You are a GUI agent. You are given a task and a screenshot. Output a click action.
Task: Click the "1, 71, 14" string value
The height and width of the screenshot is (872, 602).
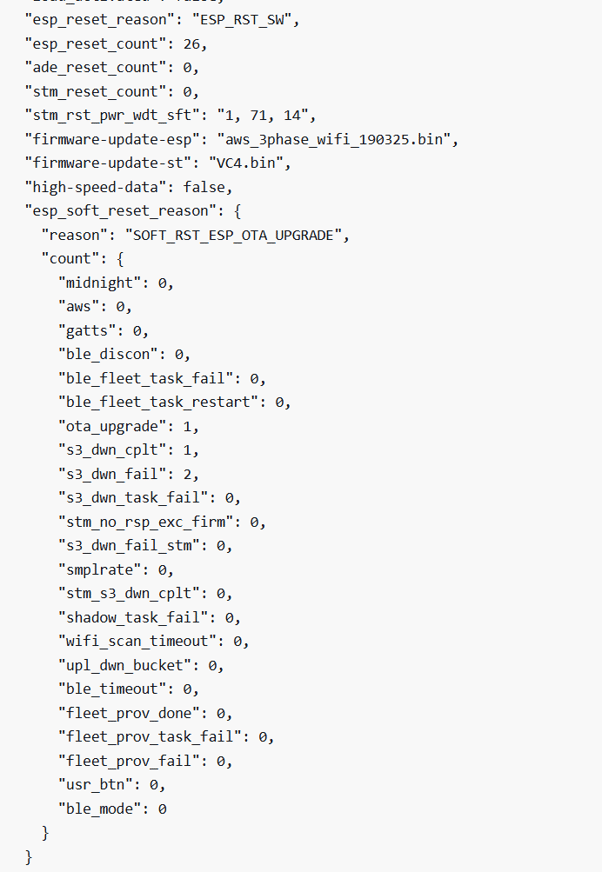click(263, 116)
